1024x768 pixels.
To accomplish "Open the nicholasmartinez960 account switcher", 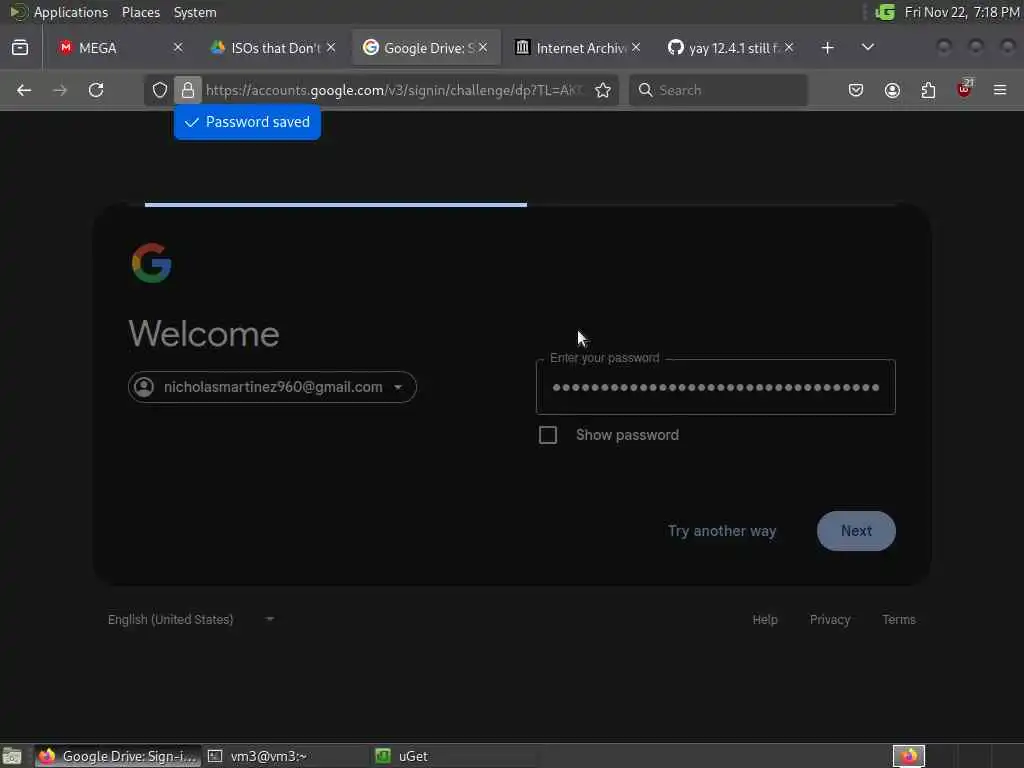I will coord(272,387).
